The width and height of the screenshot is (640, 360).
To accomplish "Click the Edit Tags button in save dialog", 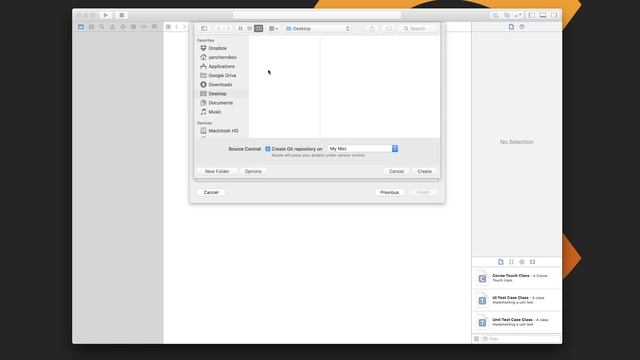I will coord(389,29).
